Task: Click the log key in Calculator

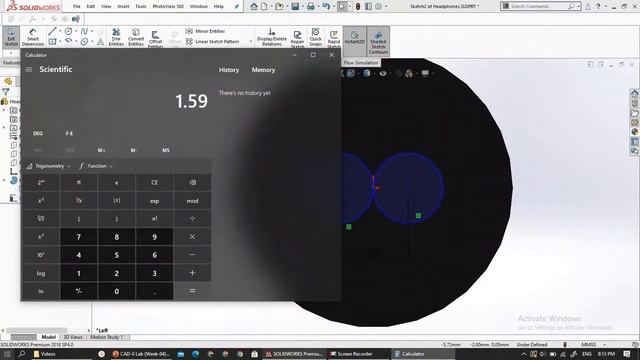Action: [x=41, y=273]
